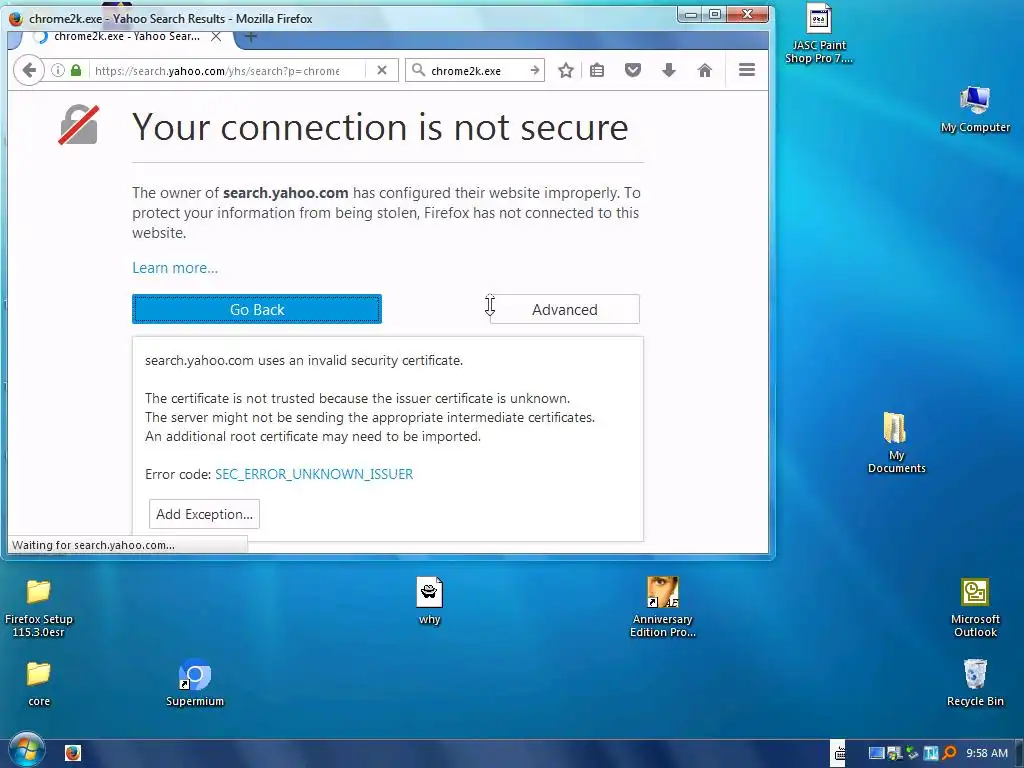Click the Advanced button
This screenshot has height=768, width=1024.
pyautogui.click(x=565, y=310)
